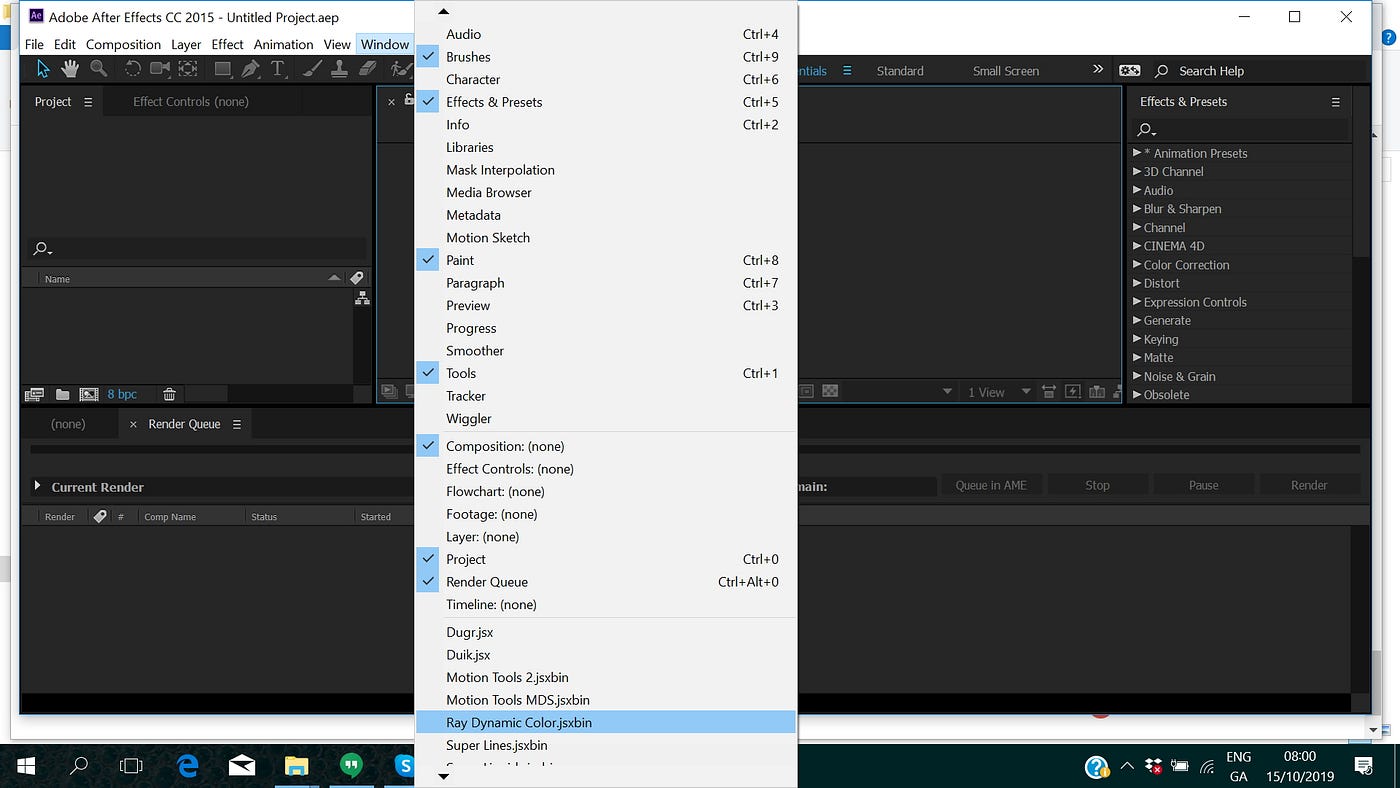Choose Motion Tools 2.jsxbin from Window menu
This screenshot has height=788, width=1400.
tap(605, 677)
